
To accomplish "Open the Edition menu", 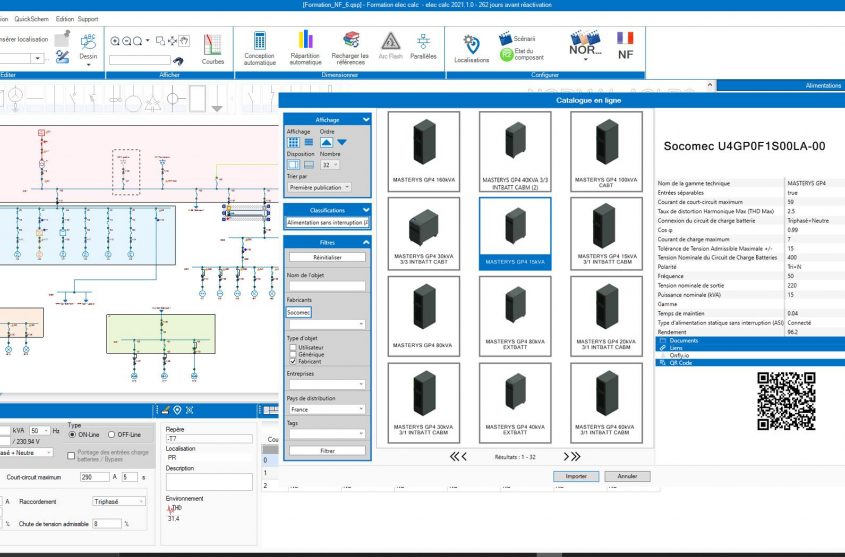I will [65, 19].
